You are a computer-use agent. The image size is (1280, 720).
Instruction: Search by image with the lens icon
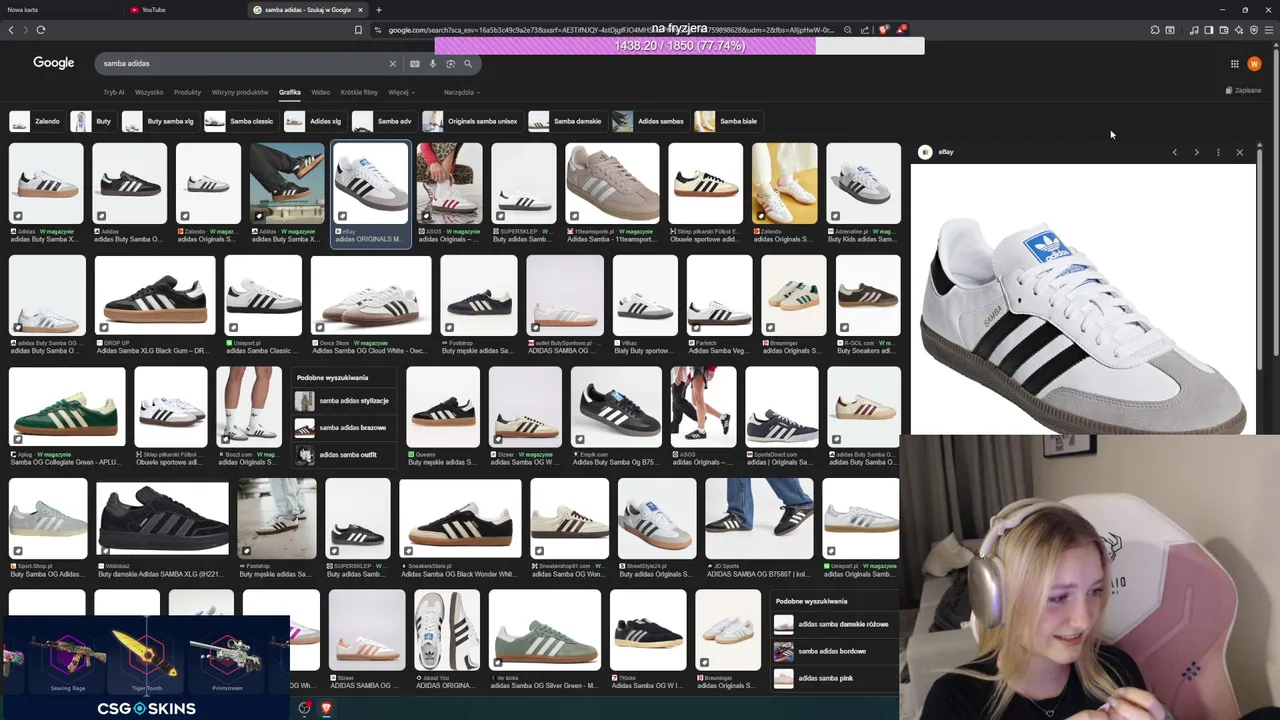pyautogui.click(x=450, y=63)
